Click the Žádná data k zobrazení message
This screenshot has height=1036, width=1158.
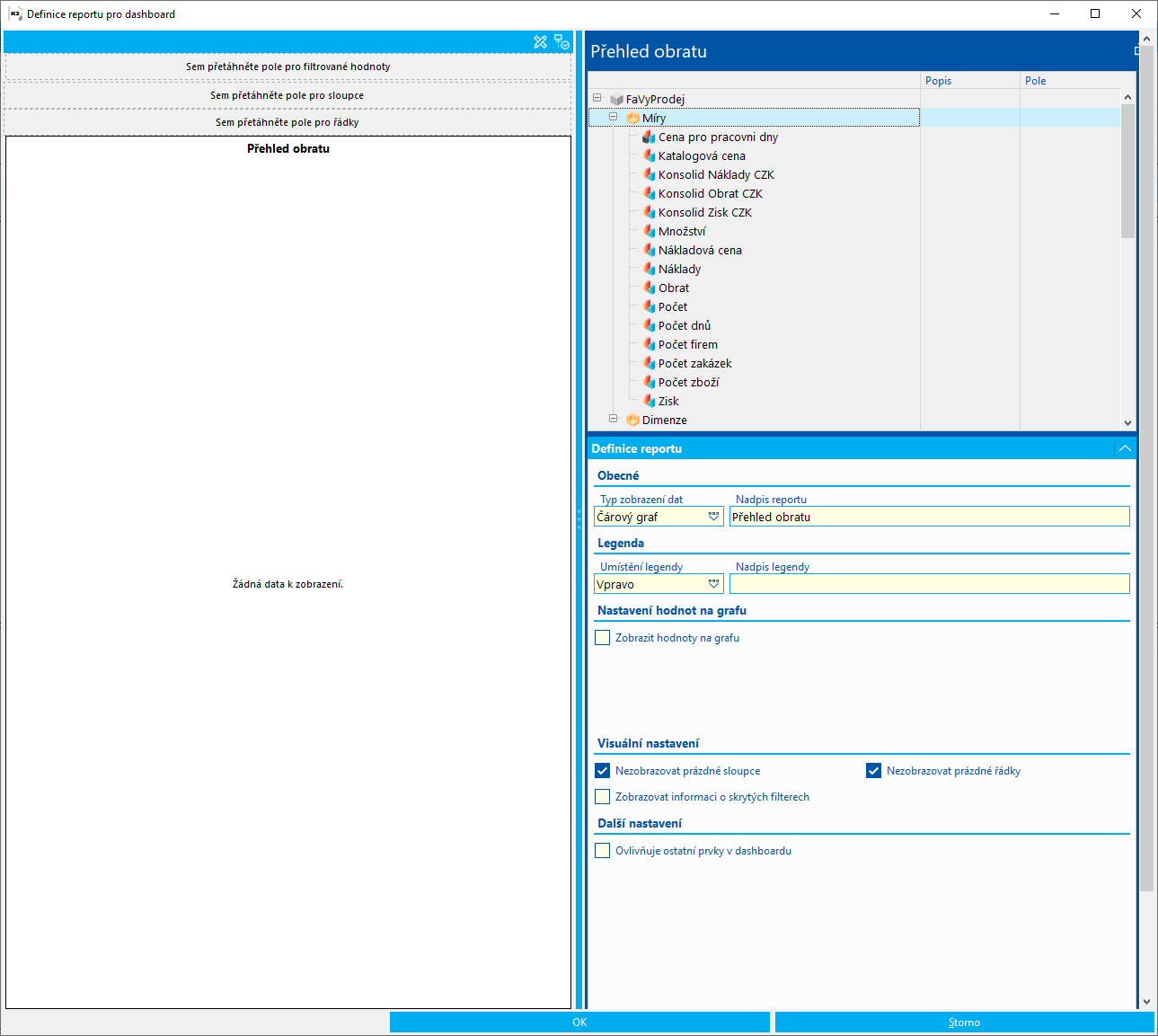coord(287,584)
